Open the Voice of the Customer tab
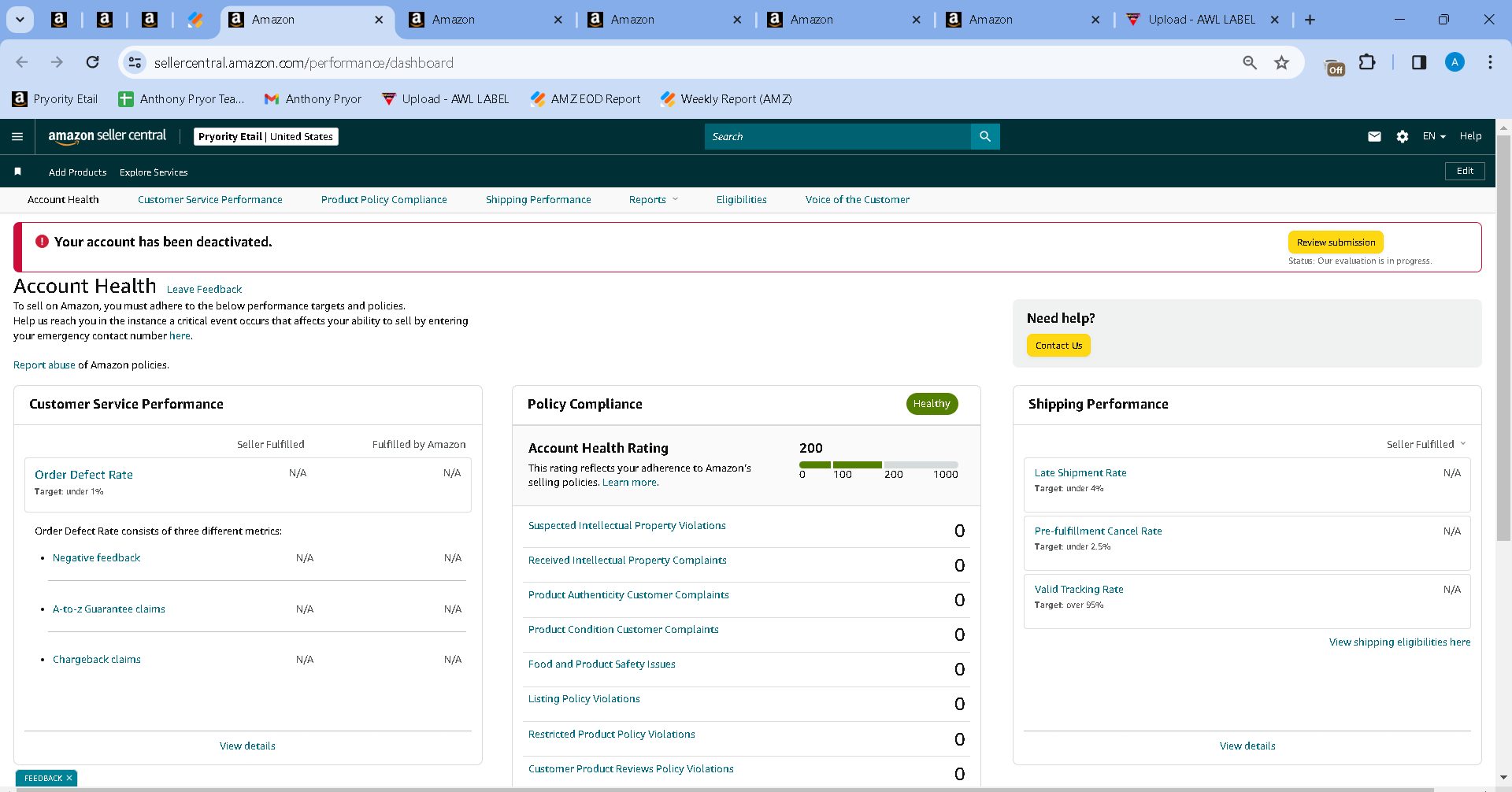 [858, 199]
